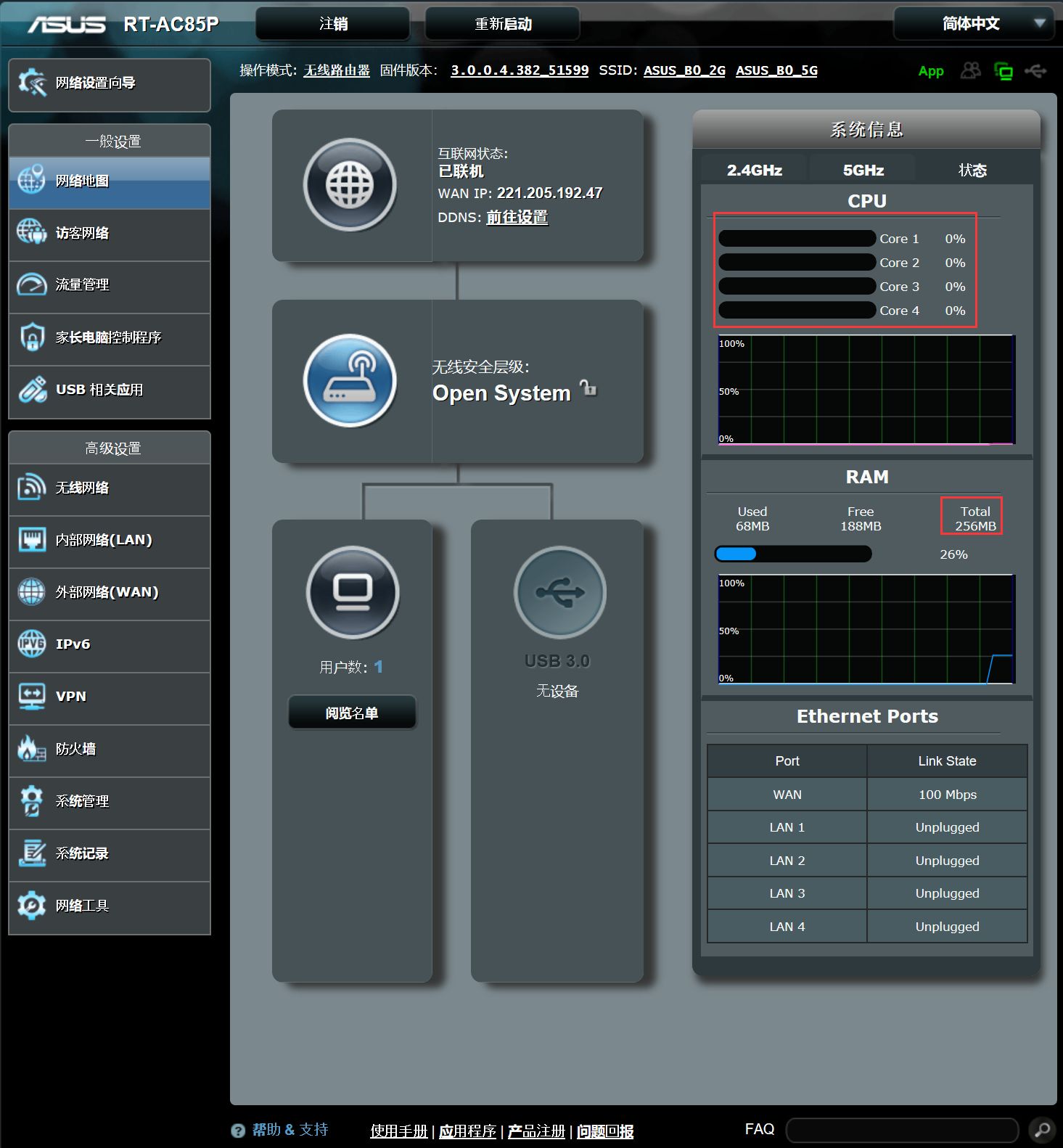Screen dimensions: 1063x1148
Task: Open 内部网络(LAN) port icon
Action: 31,539
